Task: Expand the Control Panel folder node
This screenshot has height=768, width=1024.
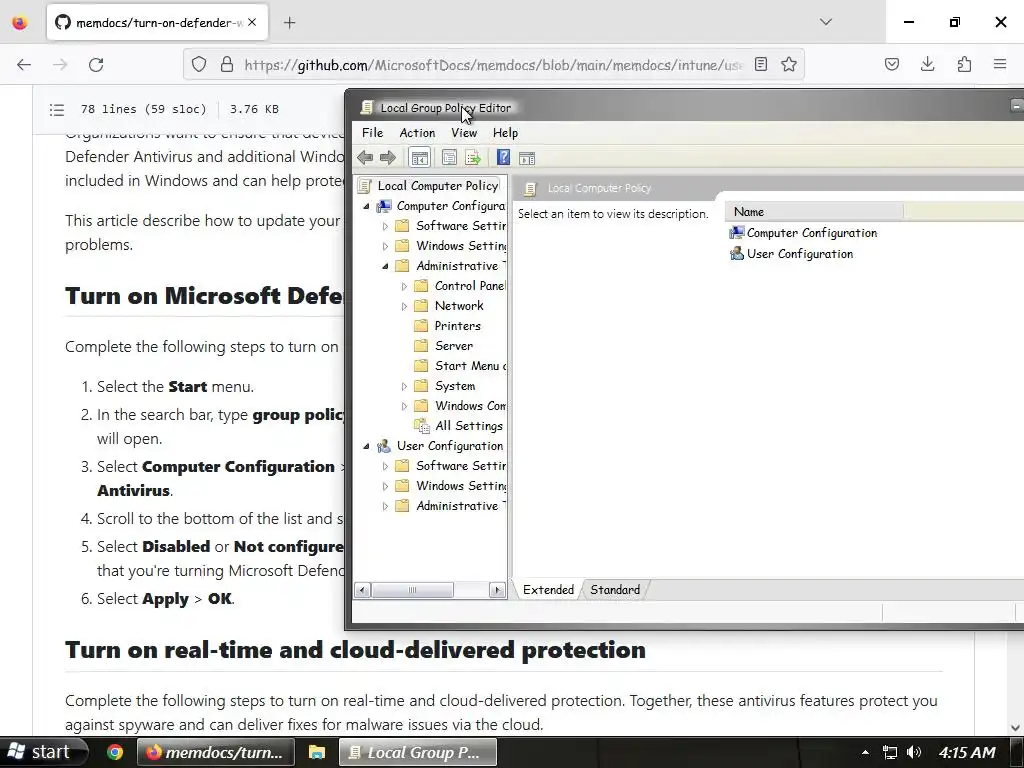Action: 404,286
